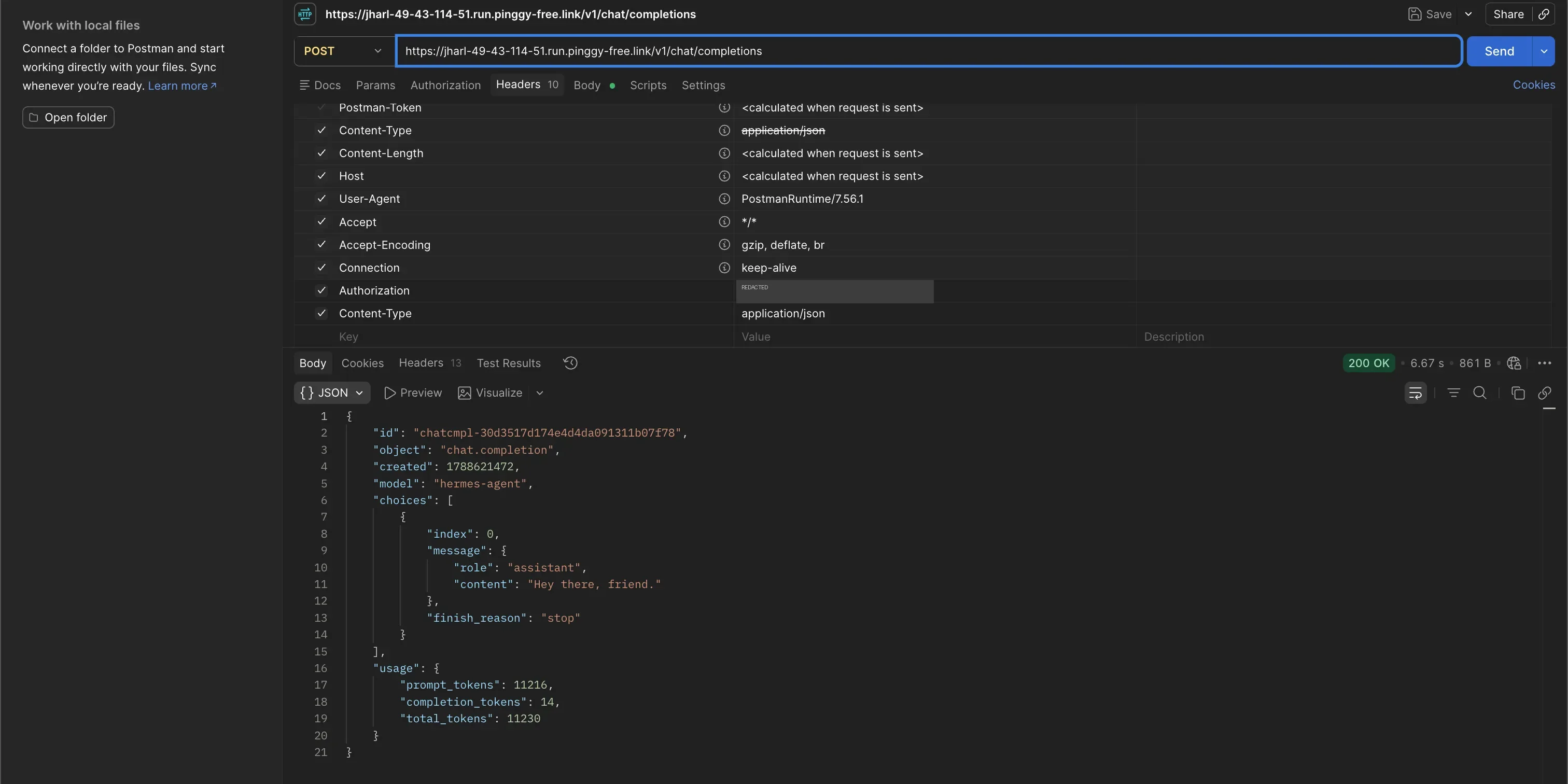
Task: Open info icon for Content-Length header
Action: tap(724, 153)
